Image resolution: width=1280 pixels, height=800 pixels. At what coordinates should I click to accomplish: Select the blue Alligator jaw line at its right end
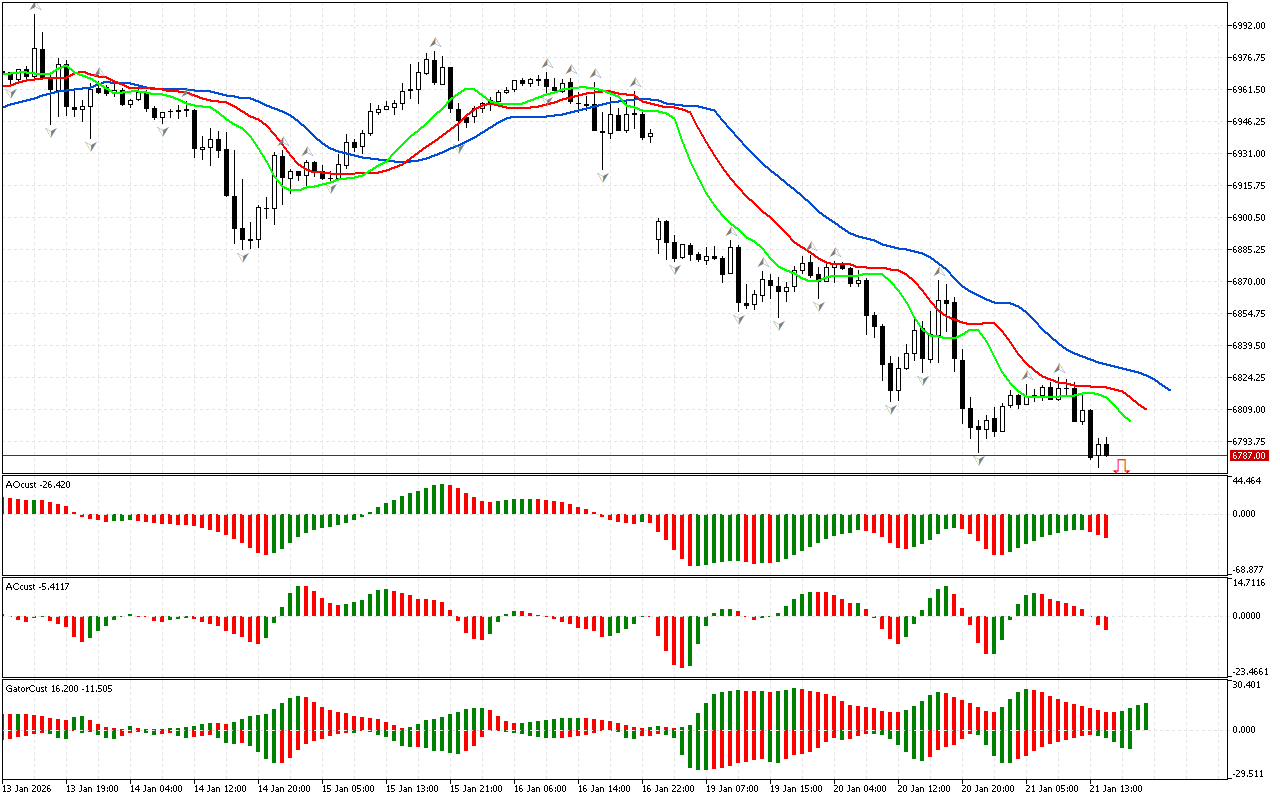(1167, 388)
